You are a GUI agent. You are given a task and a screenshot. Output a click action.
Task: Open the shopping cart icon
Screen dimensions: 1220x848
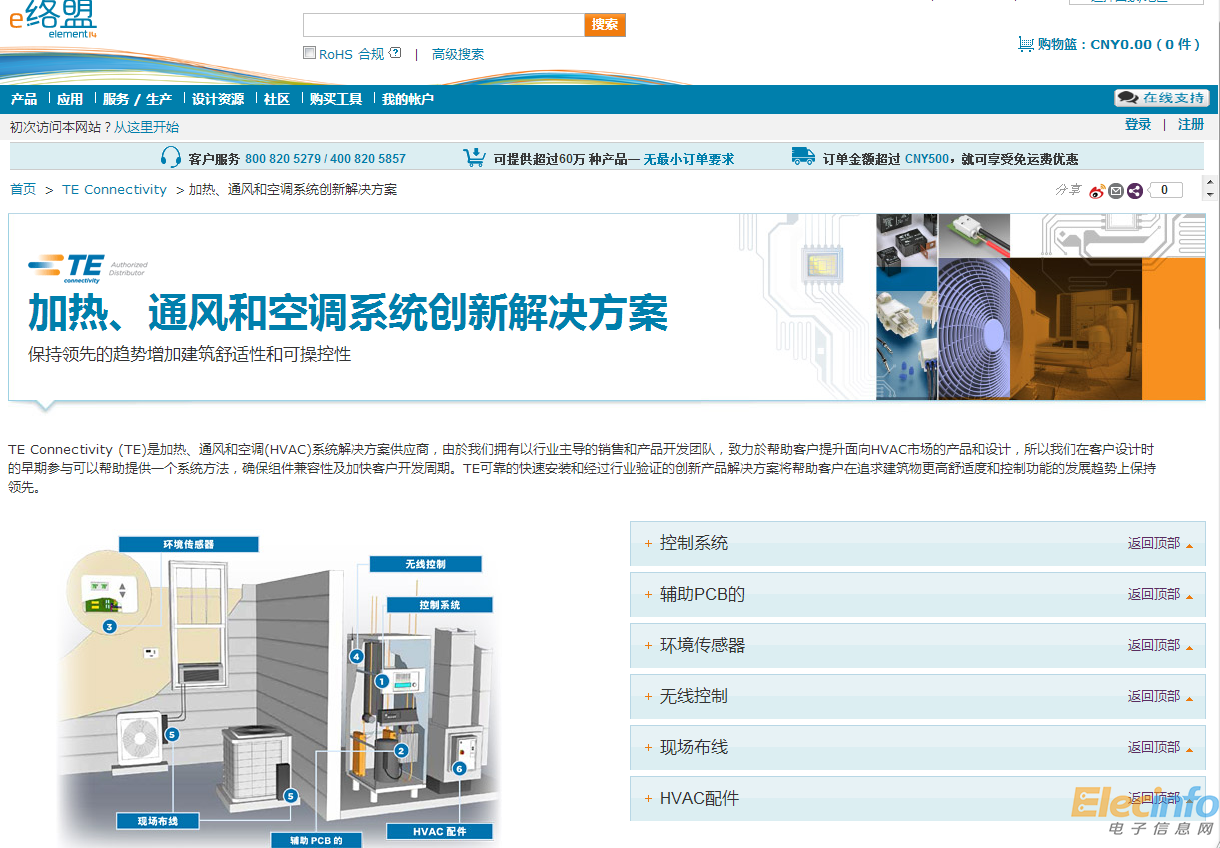tap(1025, 44)
